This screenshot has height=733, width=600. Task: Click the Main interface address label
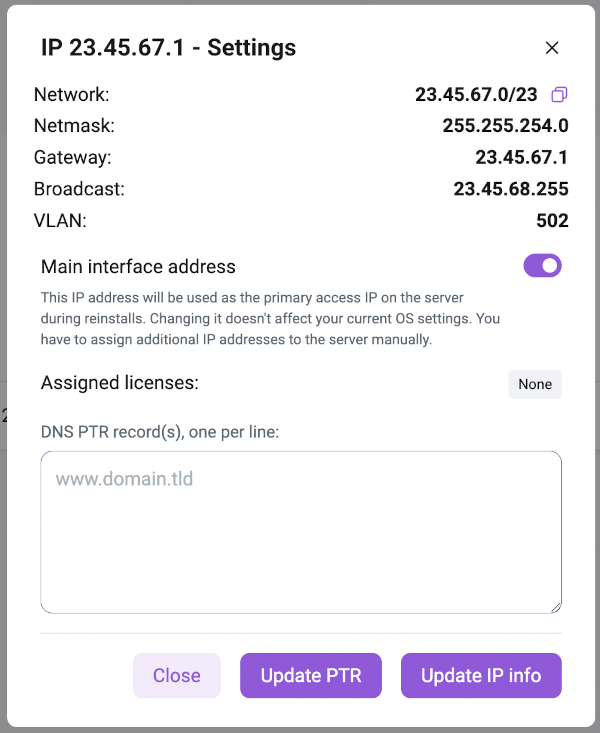click(138, 267)
